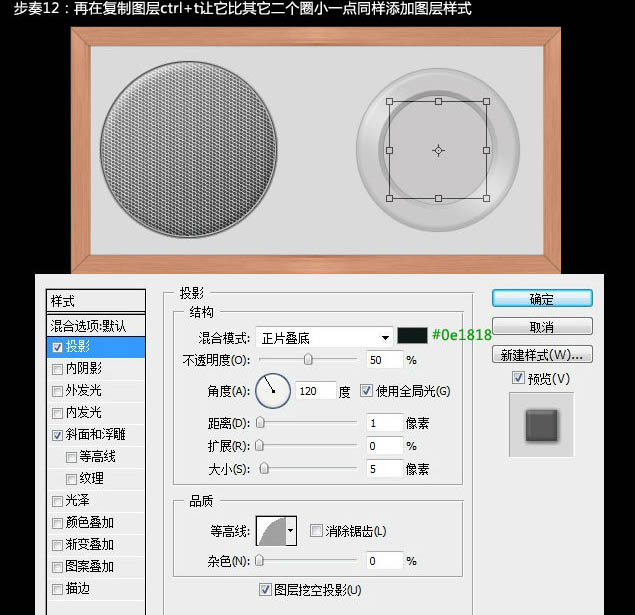
Task: Click the 杂色(N) slider handle
Action: pyautogui.click(x=260, y=560)
